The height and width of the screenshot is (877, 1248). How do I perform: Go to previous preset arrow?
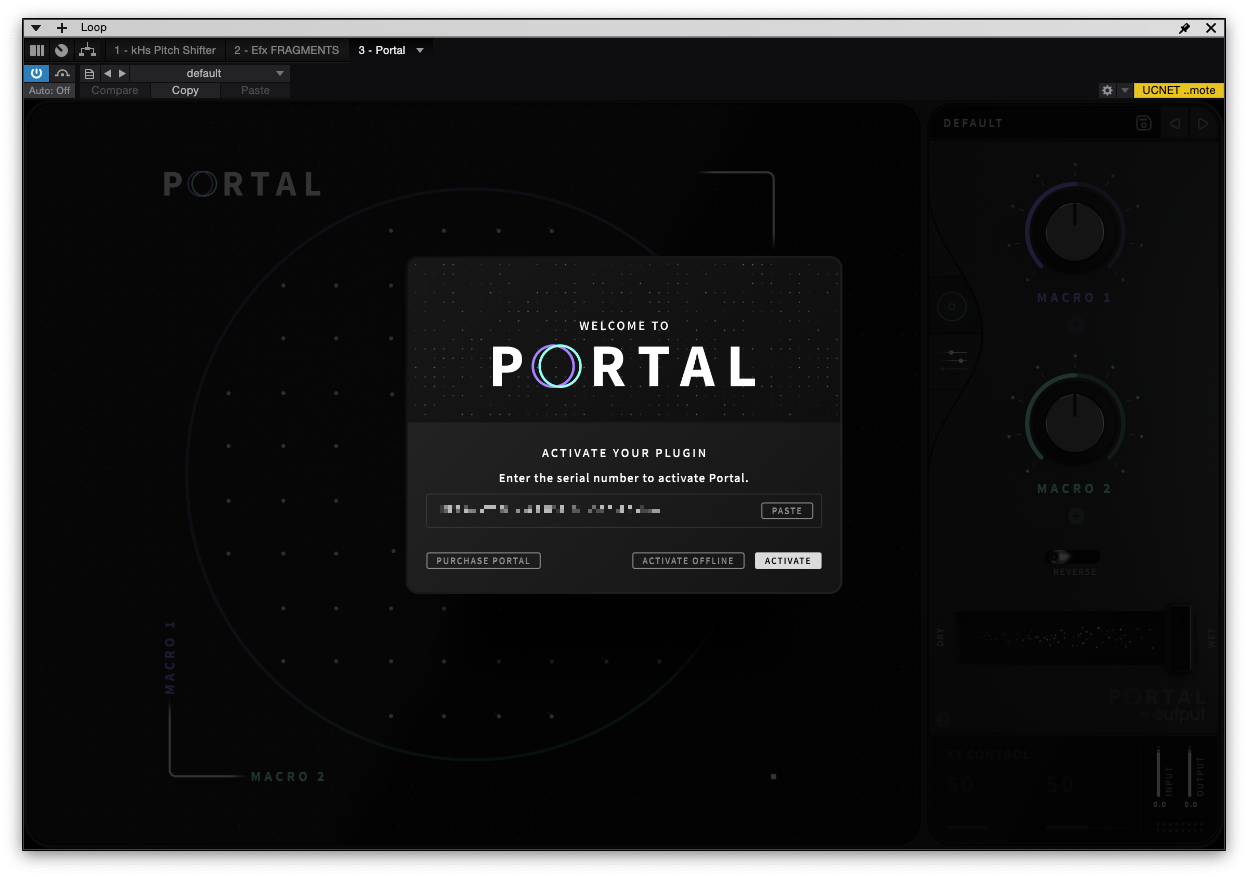[x=108, y=73]
